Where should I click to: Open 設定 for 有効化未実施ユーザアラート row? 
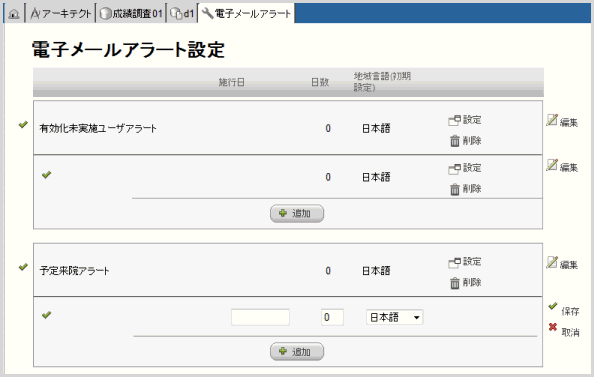465,120
